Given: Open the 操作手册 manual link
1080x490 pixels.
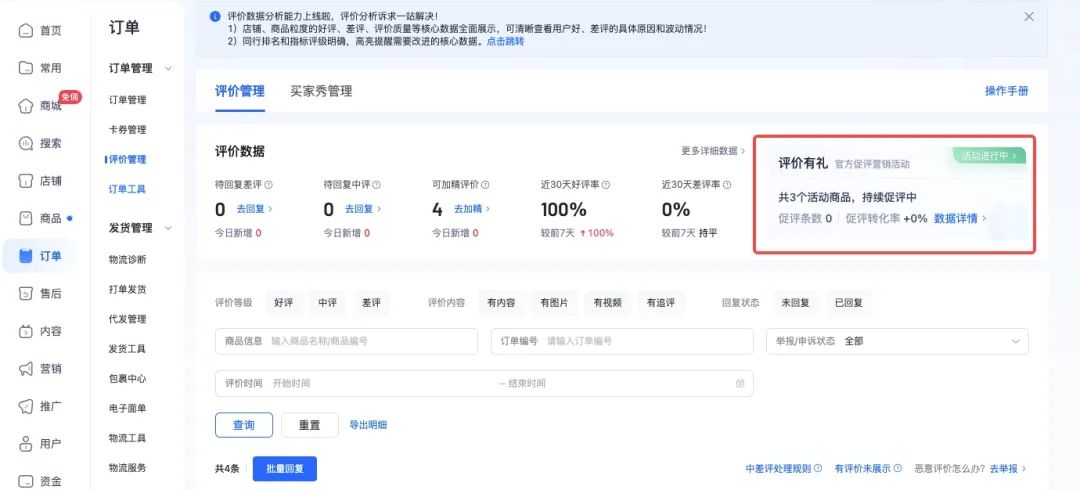Looking at the screenshot, I should 1006,91.
